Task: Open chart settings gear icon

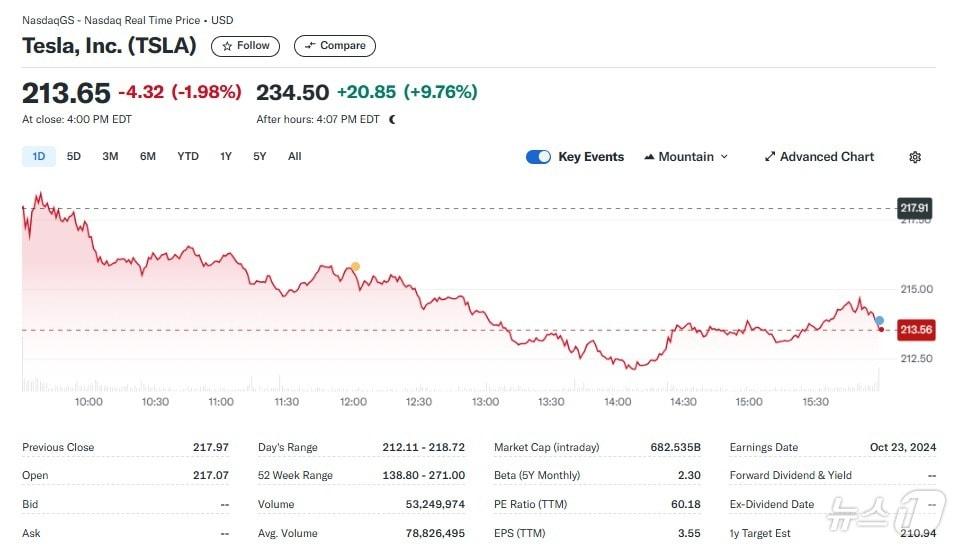Action: pos(914,157)
